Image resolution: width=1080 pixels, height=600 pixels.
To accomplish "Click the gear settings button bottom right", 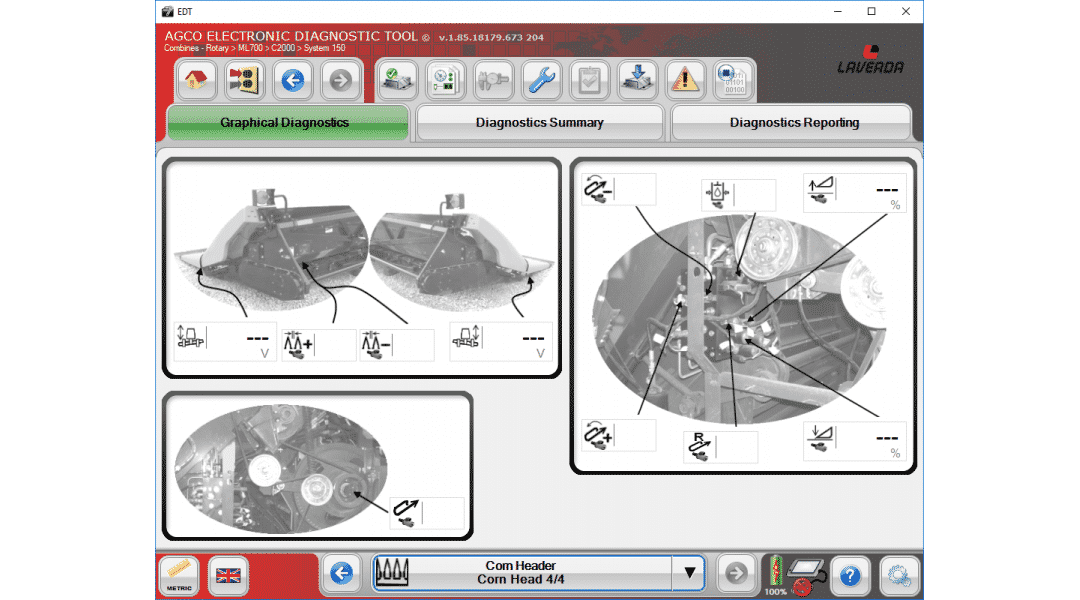I will tap(898, 575).
